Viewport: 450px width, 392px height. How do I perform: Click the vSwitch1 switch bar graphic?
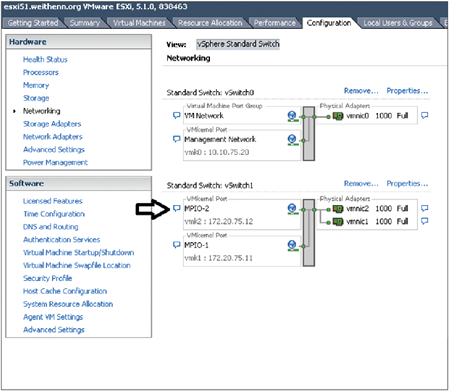(309, 233)
